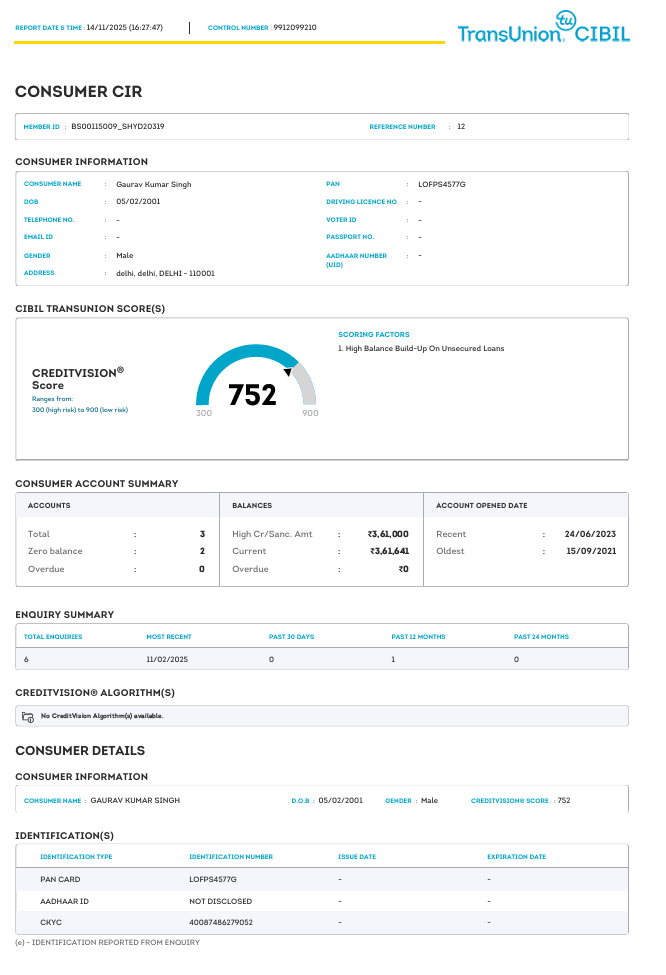Screen dimensions: 666x975
Task: Select control number 9912099210
Action: tap(295, 27)
